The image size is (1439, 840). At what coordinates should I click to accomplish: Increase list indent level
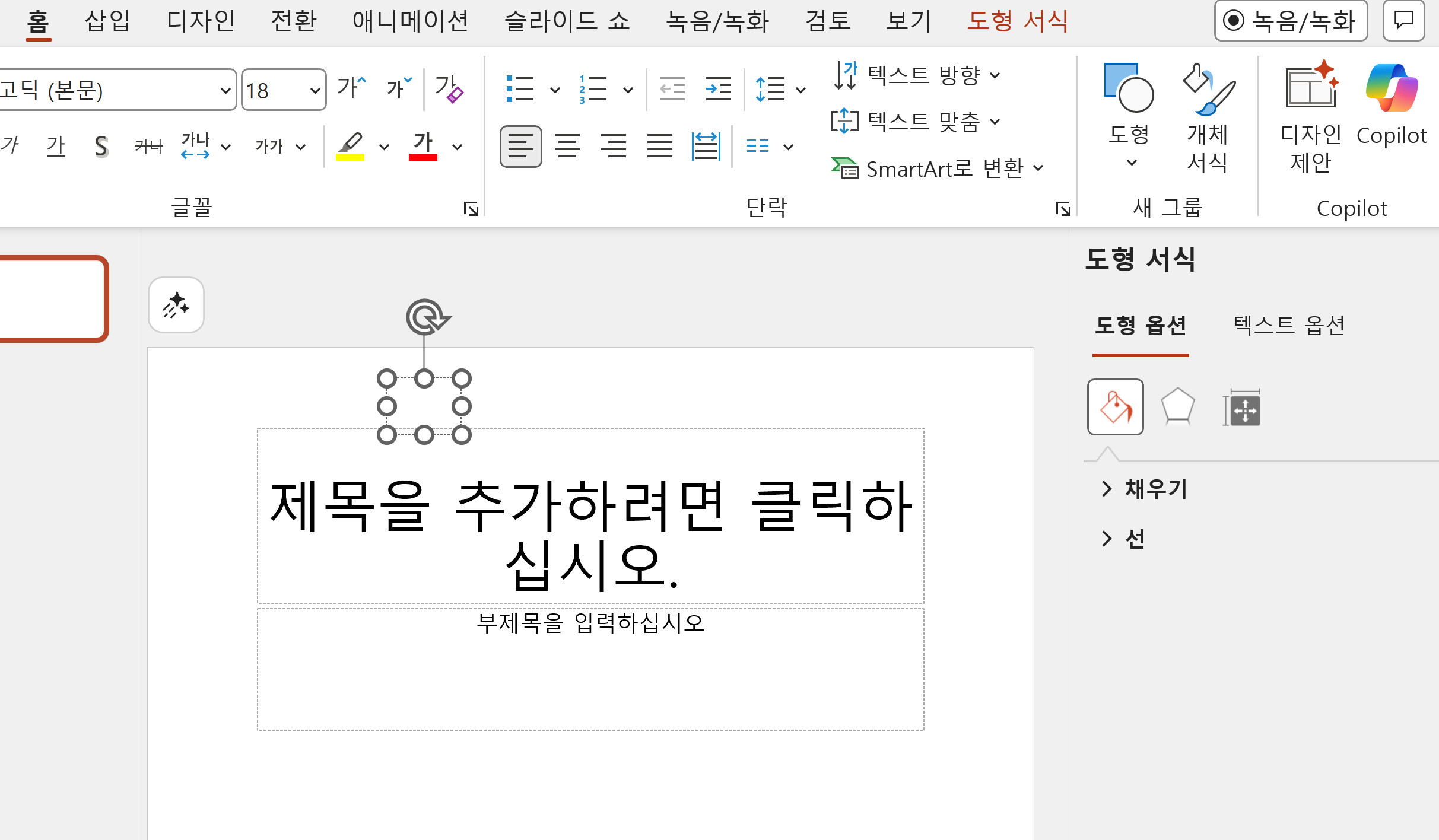(x=718, y=90)
